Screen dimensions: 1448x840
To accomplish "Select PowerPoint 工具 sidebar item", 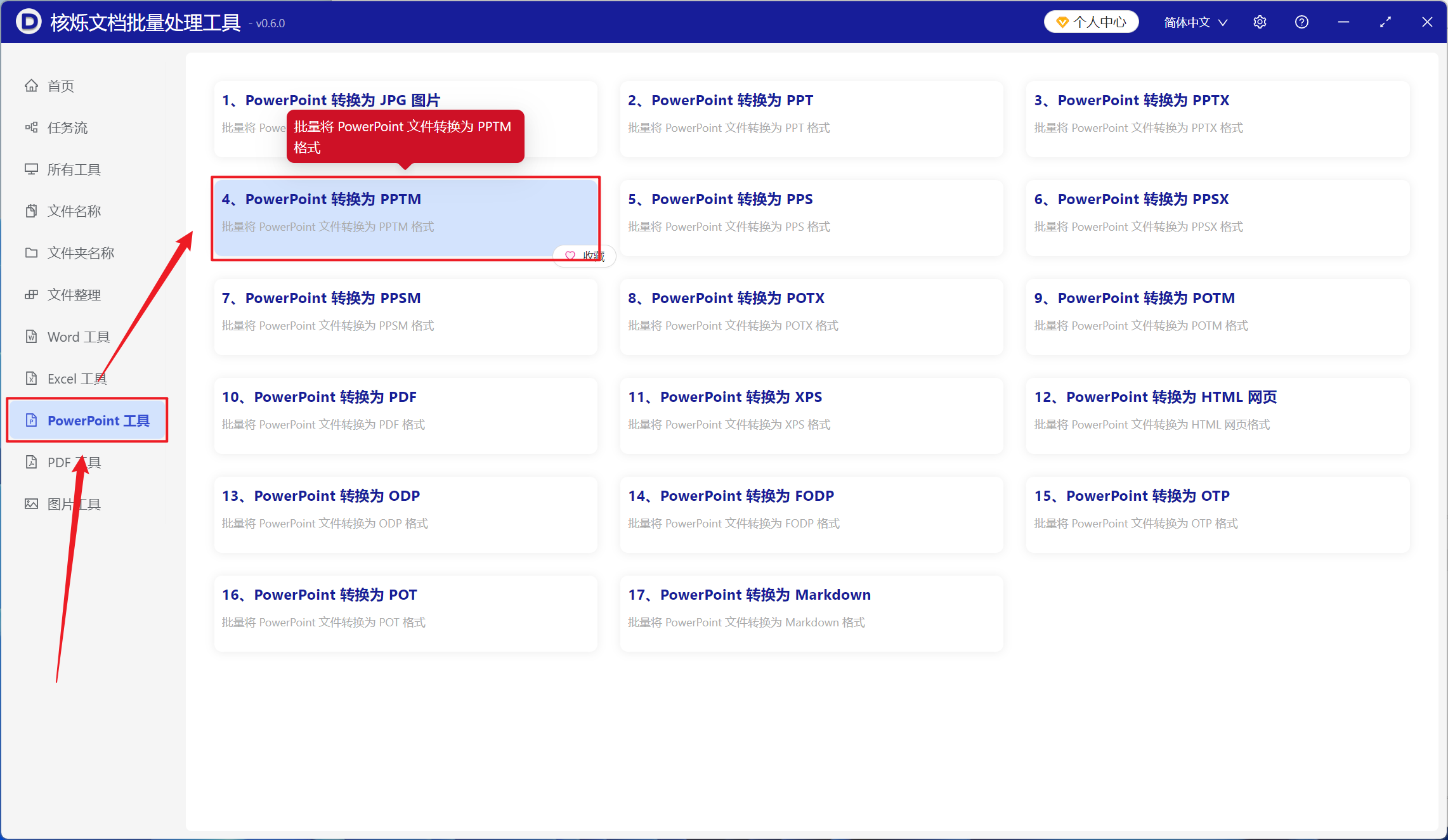I will pos(86,420).
